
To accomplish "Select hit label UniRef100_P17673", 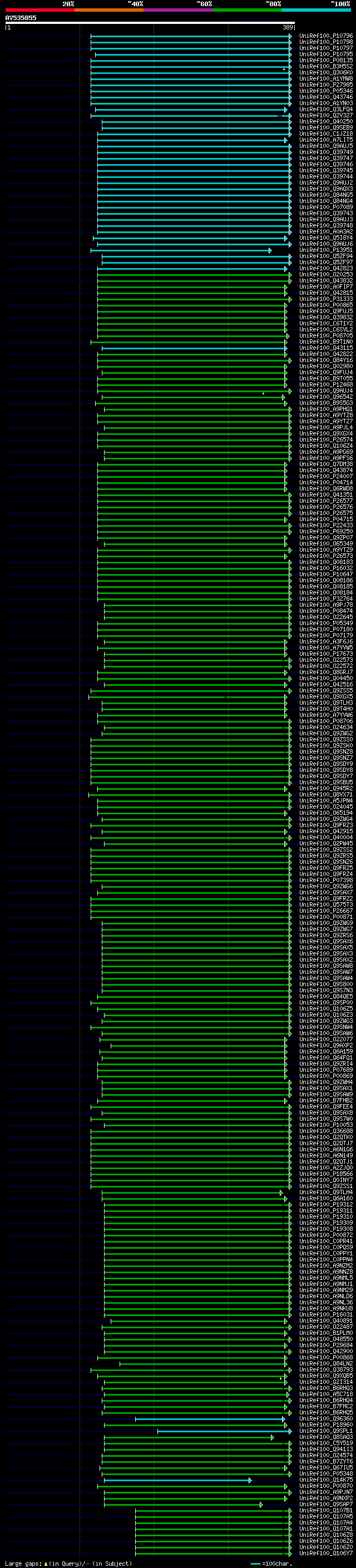I will [326, 654].
